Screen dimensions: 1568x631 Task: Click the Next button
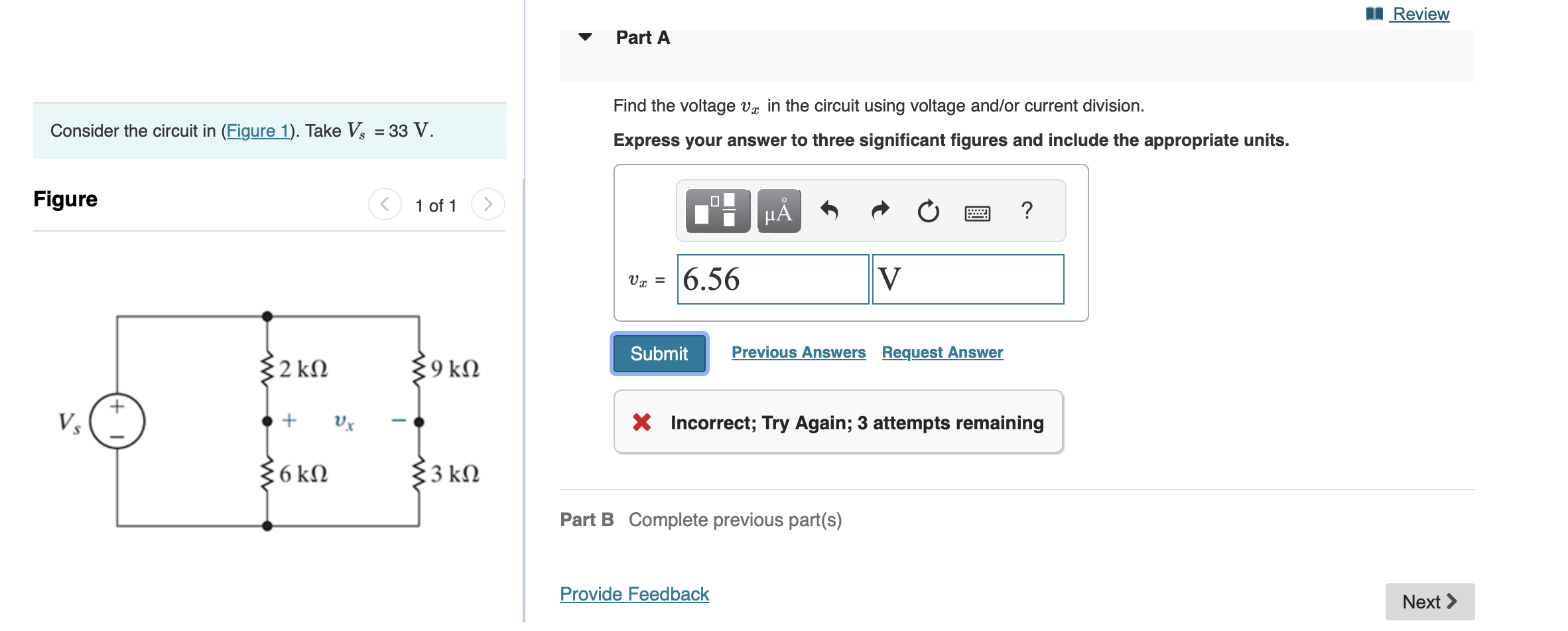(1429, 602)
